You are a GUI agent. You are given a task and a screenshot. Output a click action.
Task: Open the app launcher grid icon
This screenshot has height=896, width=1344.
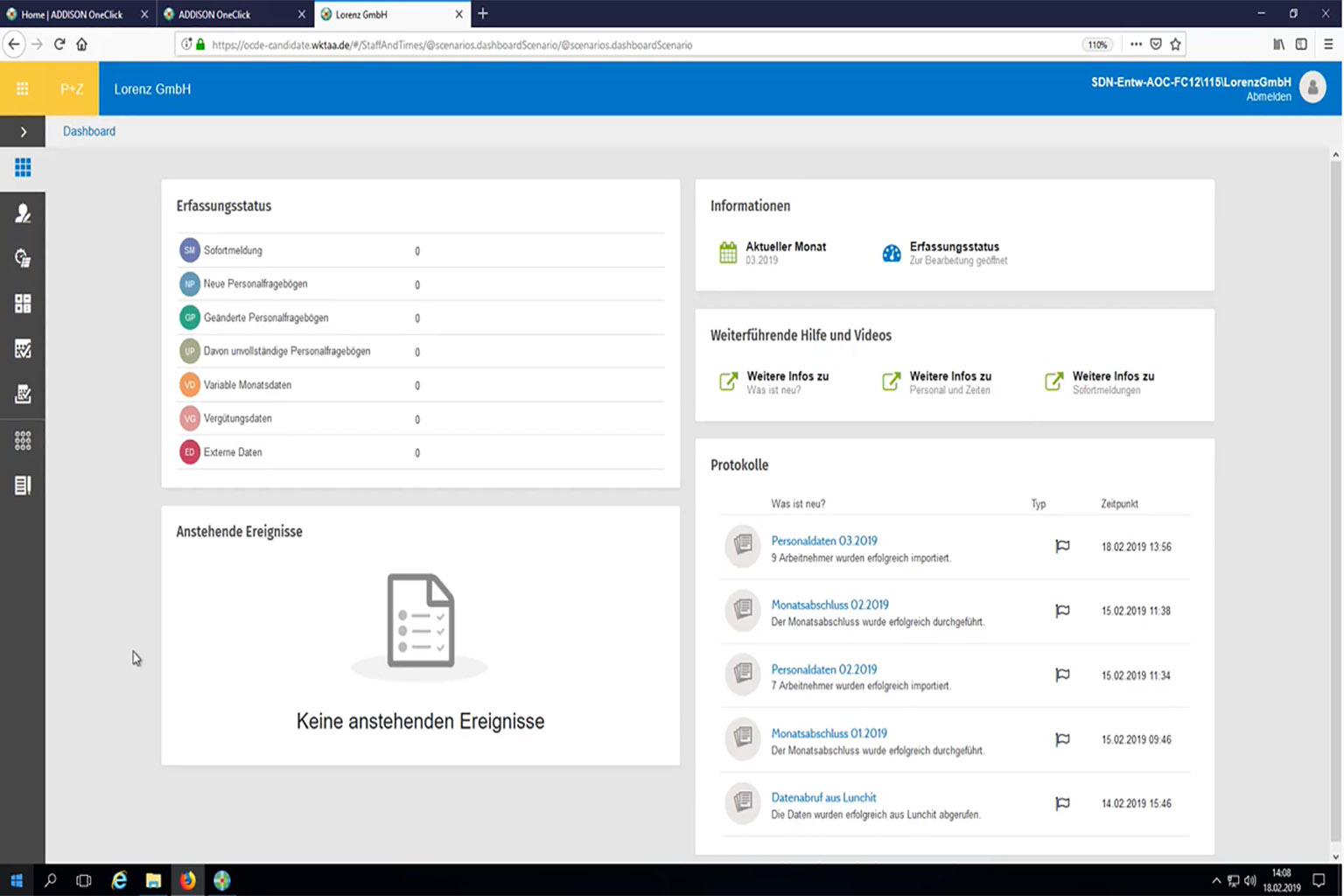[23, 88]
